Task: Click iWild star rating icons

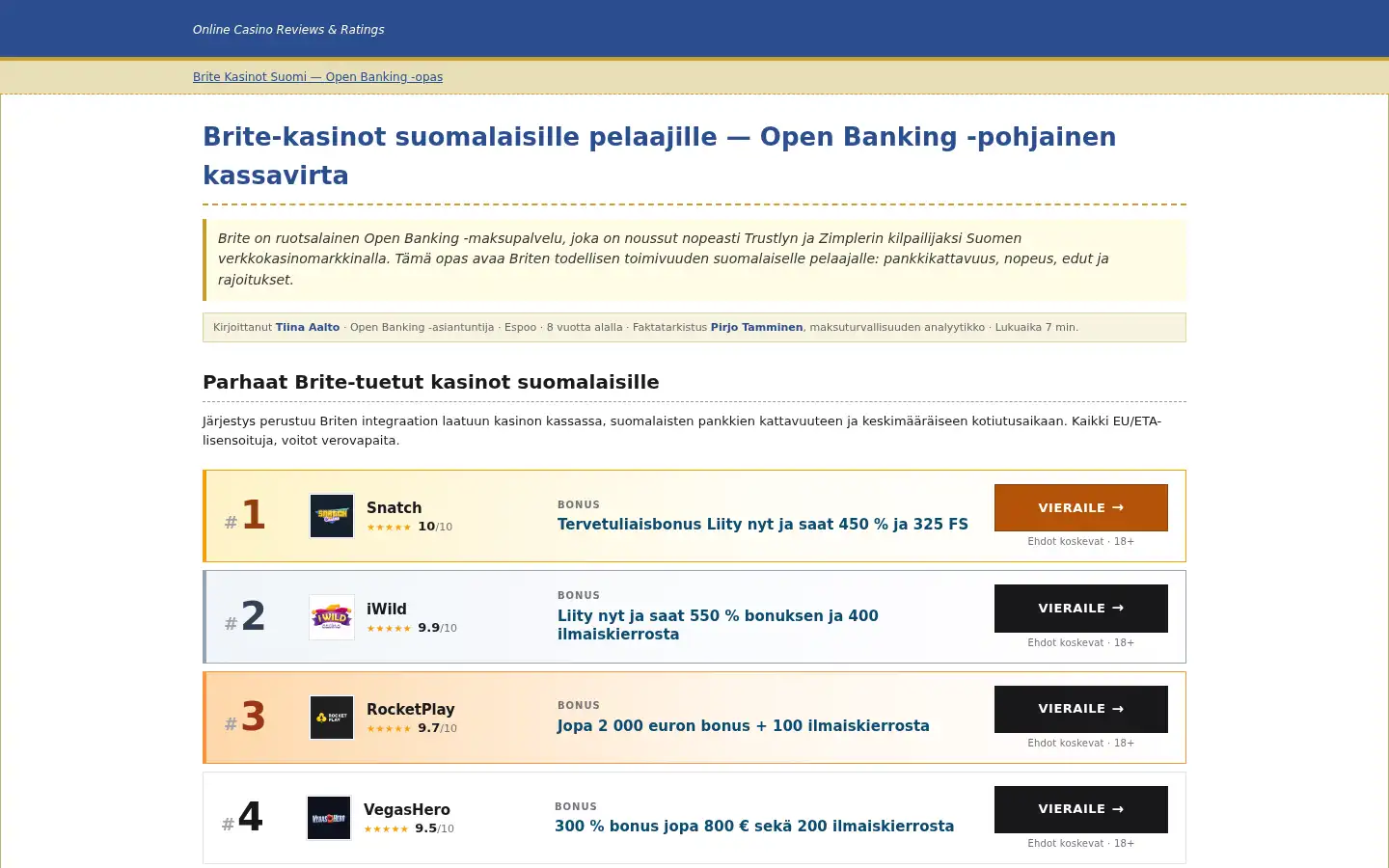Action: point(389,629)
